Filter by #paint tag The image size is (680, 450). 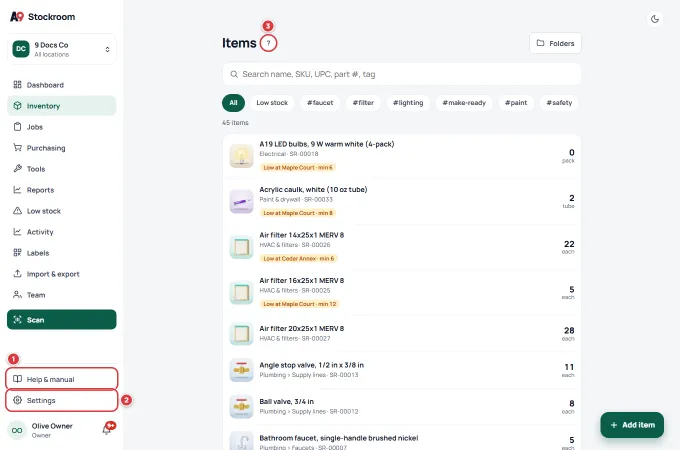[x=516, y=103]
